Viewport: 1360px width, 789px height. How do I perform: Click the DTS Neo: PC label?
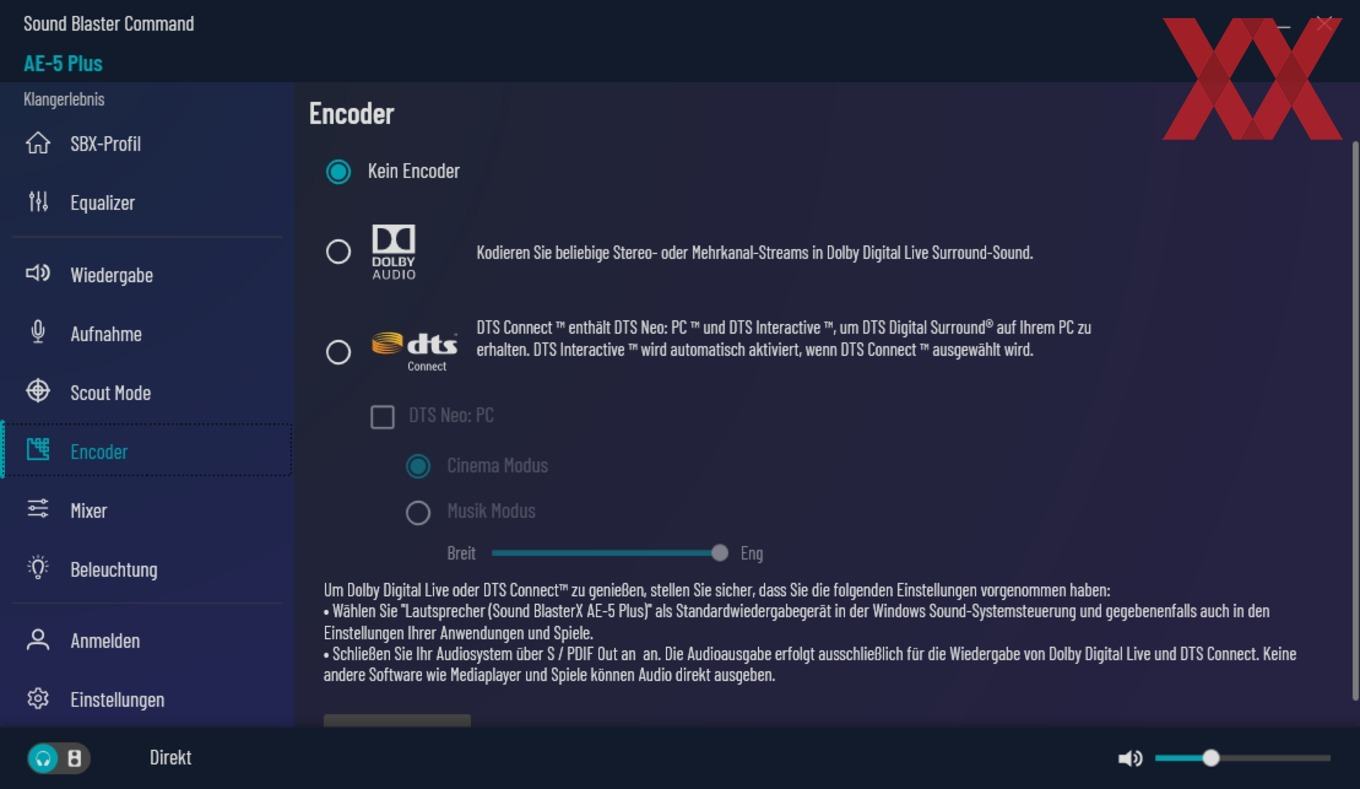pyautogui.click(x=451, y=415)
